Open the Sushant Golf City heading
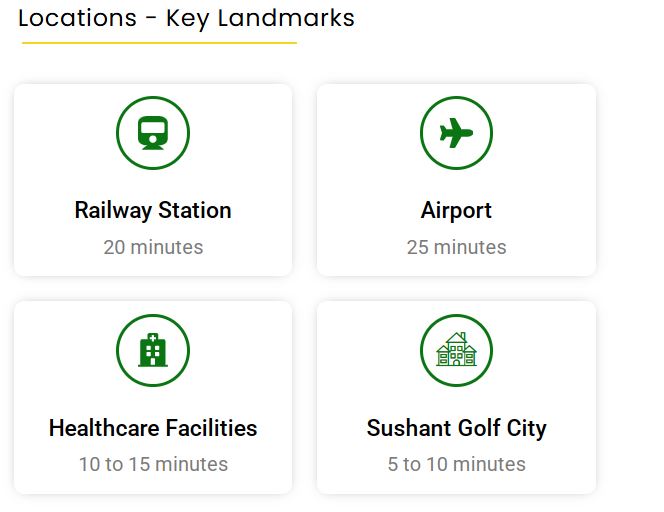This screenshot has height=512, width=664. (456, 428)
